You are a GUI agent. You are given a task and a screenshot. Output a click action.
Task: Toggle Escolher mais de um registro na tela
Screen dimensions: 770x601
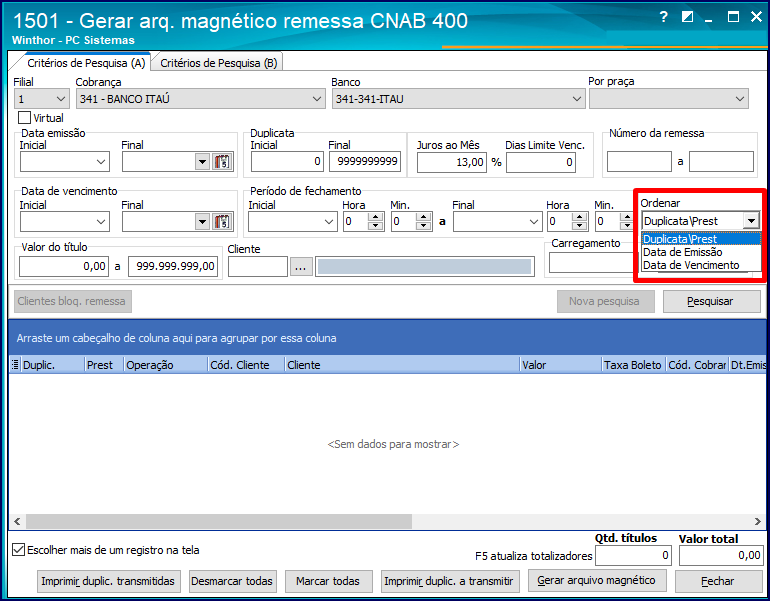(x=19, y=549)
